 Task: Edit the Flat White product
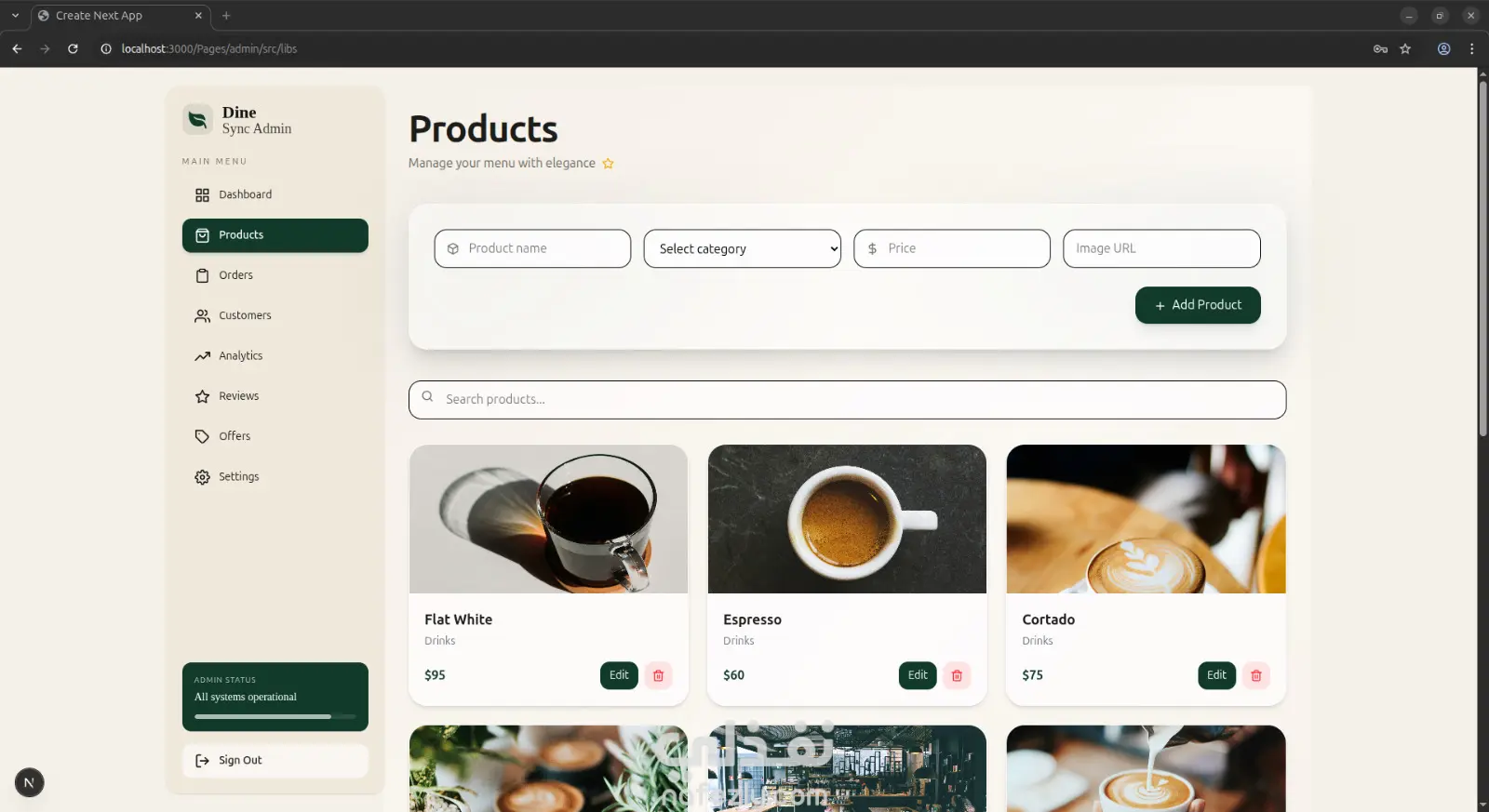coord(619,675)
